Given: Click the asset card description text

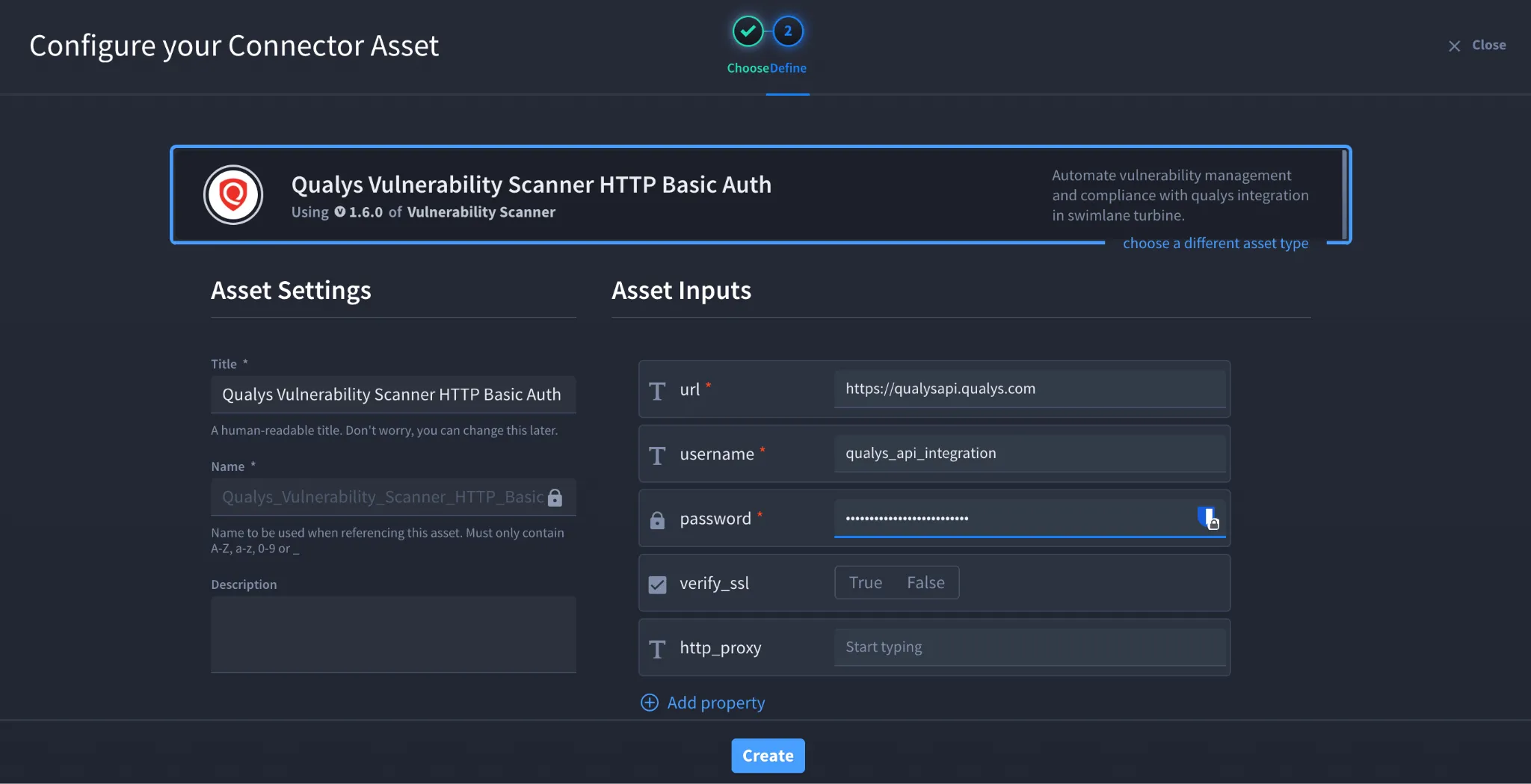Looking at the screenshot, I should [1180, 195].
